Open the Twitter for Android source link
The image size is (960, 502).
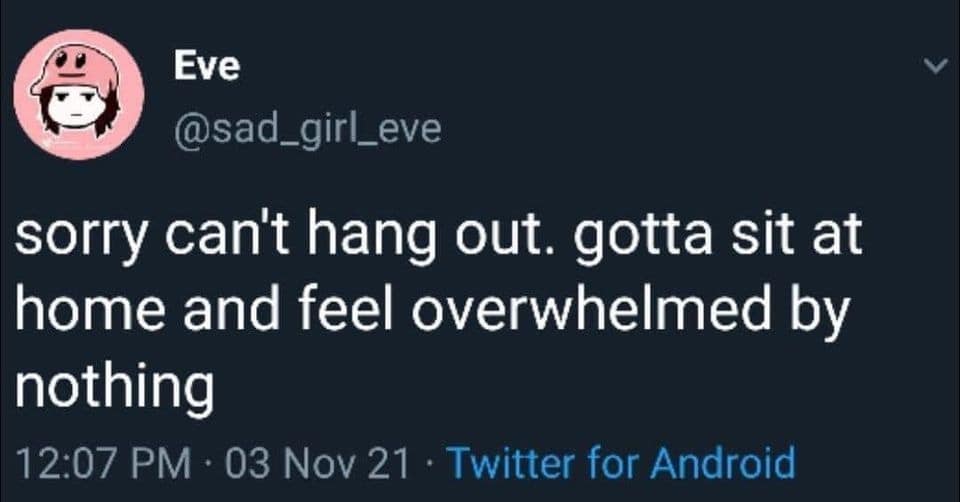pyautogui.click(x=620, y=464)
